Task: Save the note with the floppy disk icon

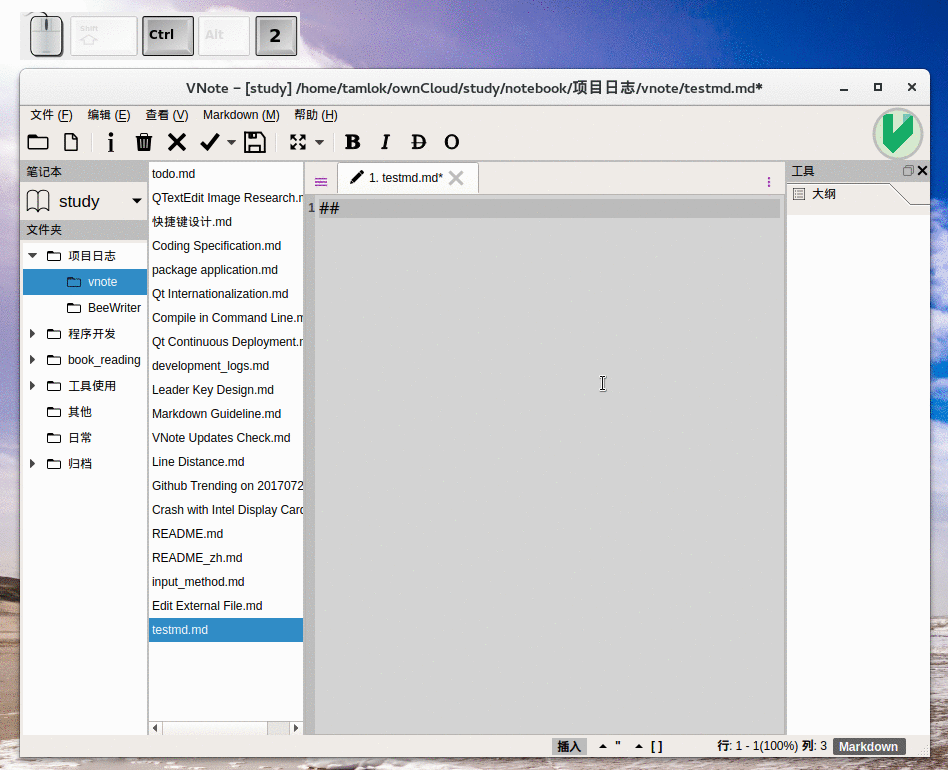Action: pyautogui.click(x=255, y=142)
